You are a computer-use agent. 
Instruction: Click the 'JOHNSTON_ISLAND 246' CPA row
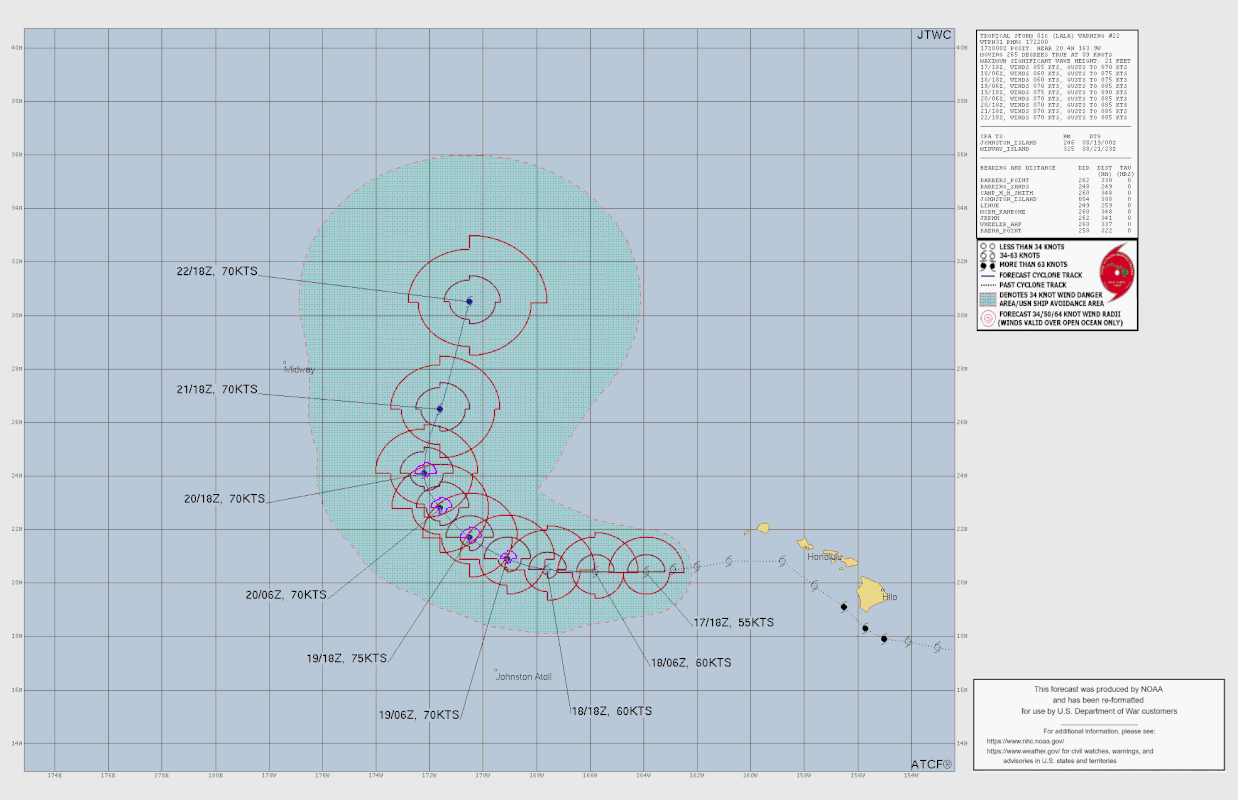(1048, 143)
